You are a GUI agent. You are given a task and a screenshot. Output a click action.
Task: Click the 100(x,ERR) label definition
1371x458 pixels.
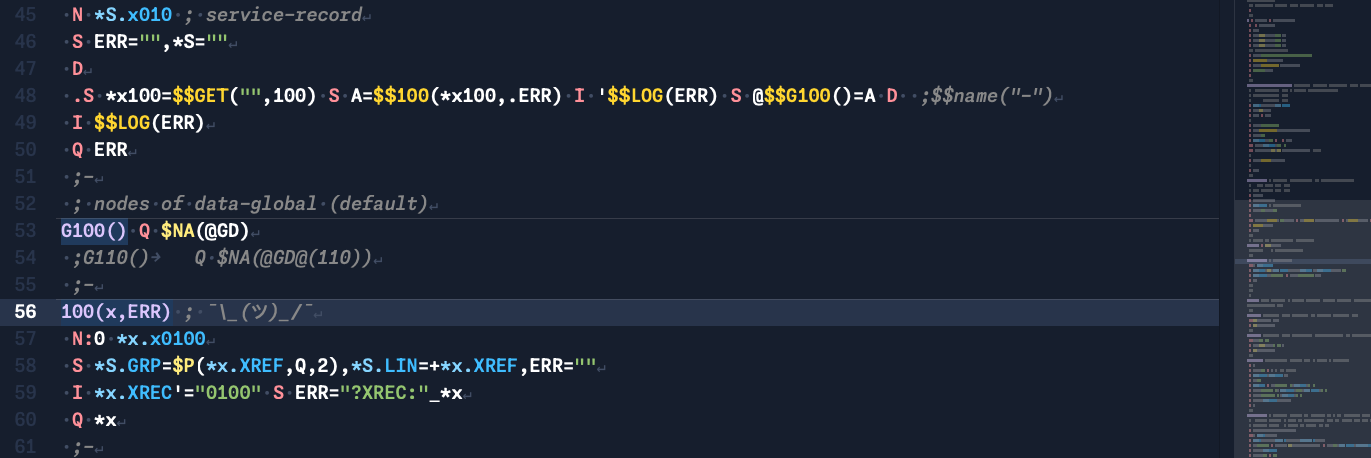point(116,311)
